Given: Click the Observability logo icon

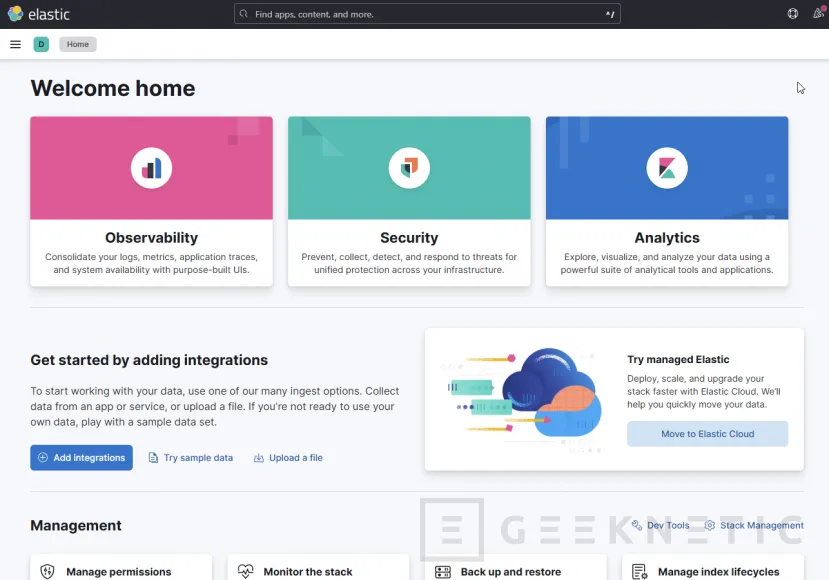Looking at the screenshot, I should [x=151, y=168].
